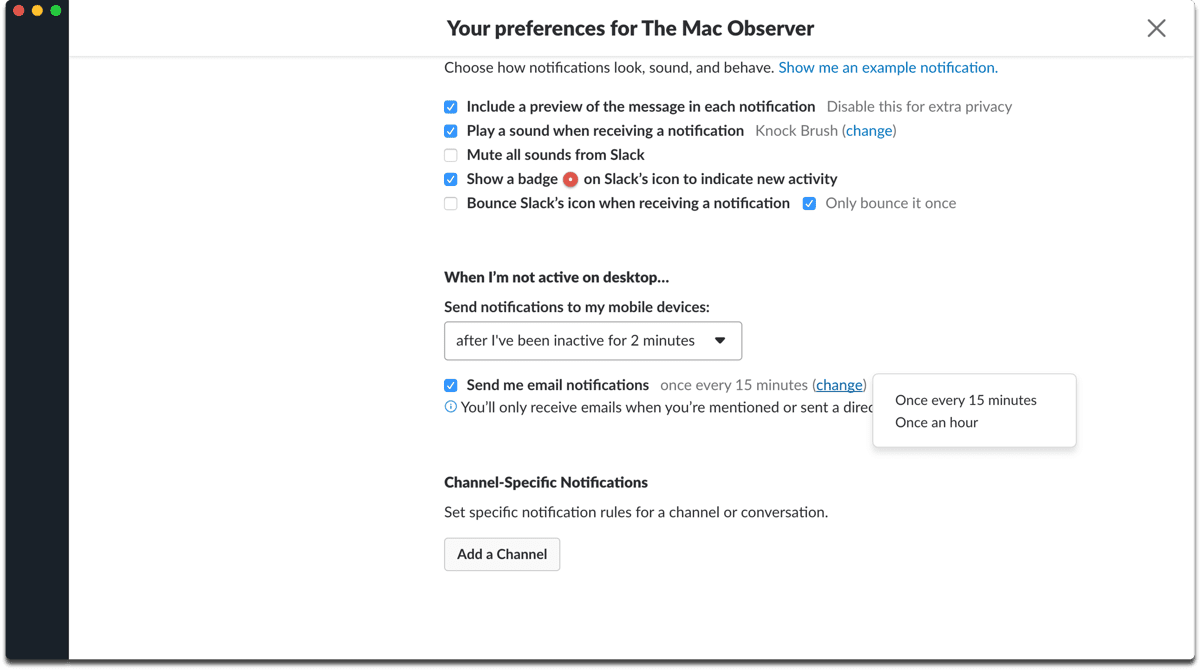1200x670 pixels.
Task: Disable message preview in notifications
Action: (450, 106)
